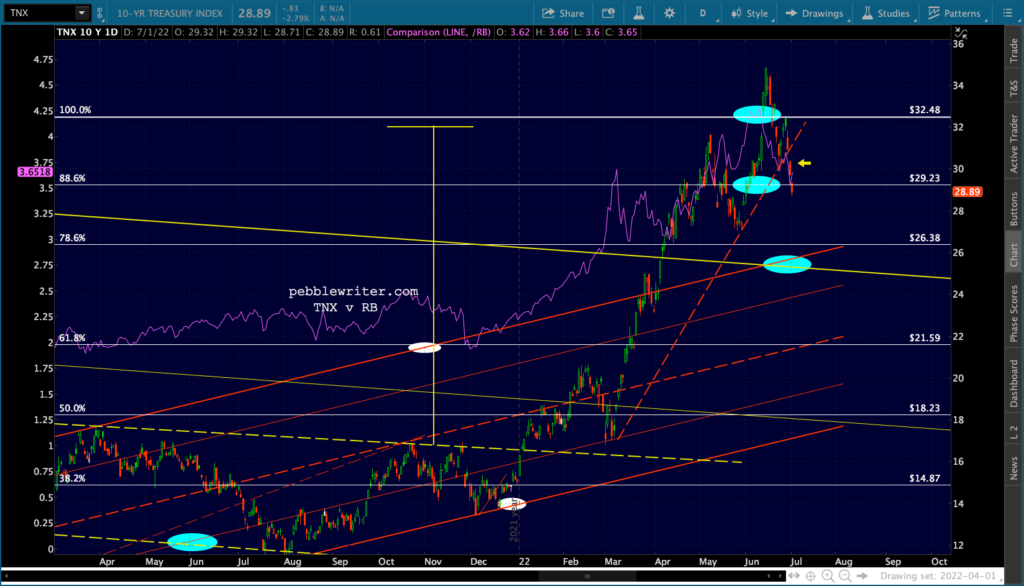The height and width of the screenshot is (586, 1024).
Task: Open the D timeframe dropdown
Action: point(704,13)
